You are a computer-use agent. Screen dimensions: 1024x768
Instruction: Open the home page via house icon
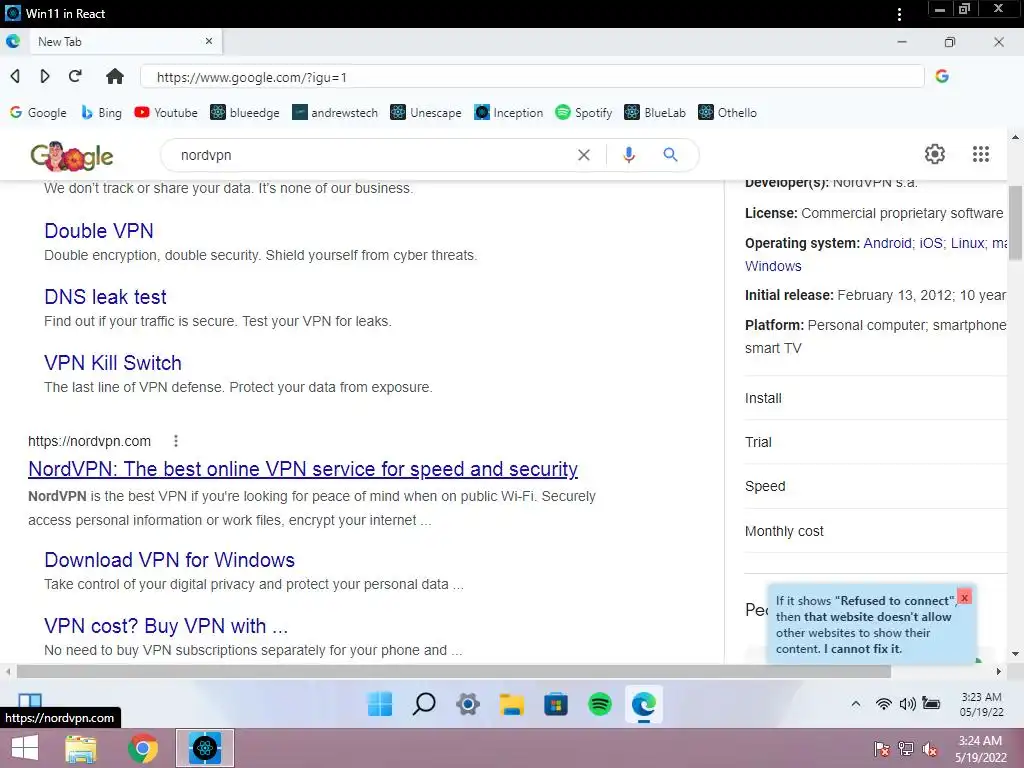pos(115,76)
